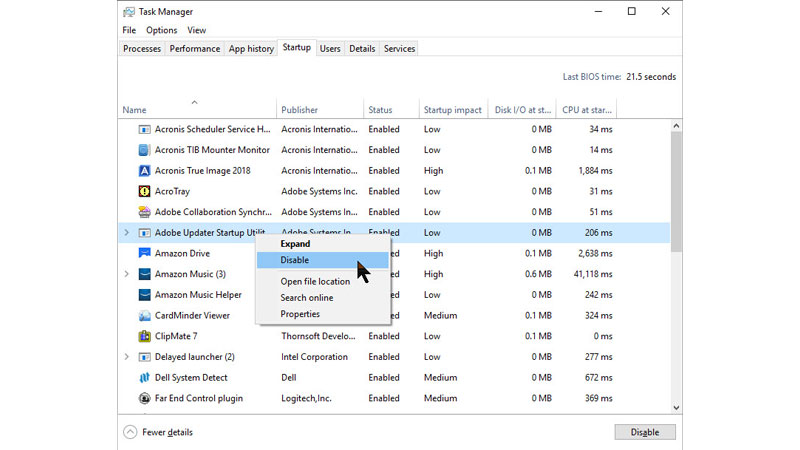Expand the Adobe Updater Startup Utility row
This screenshot has height=450, width=800.
pos(127,233)
